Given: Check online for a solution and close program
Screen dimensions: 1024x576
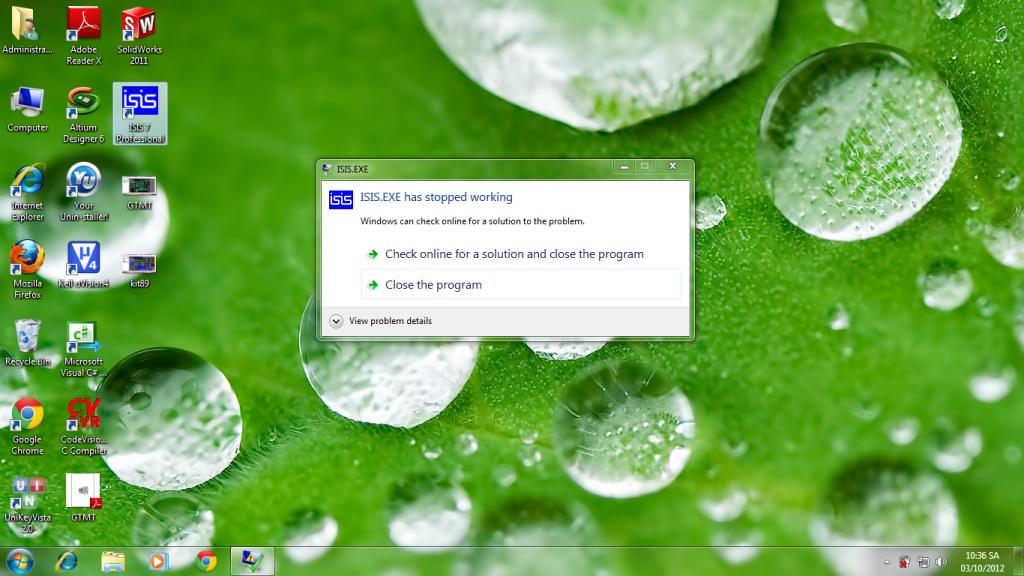Looking at the screenshot, I should (x=520, y=254).
